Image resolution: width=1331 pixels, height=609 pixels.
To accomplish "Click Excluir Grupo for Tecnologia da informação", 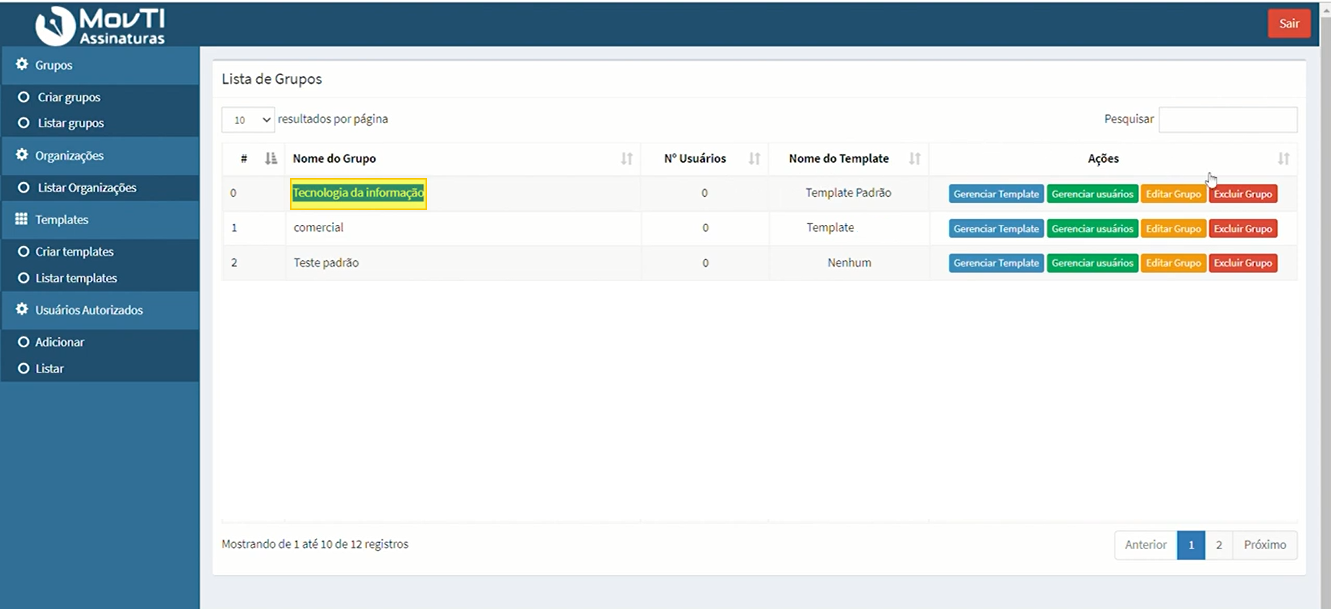I will click(1243, 194).
